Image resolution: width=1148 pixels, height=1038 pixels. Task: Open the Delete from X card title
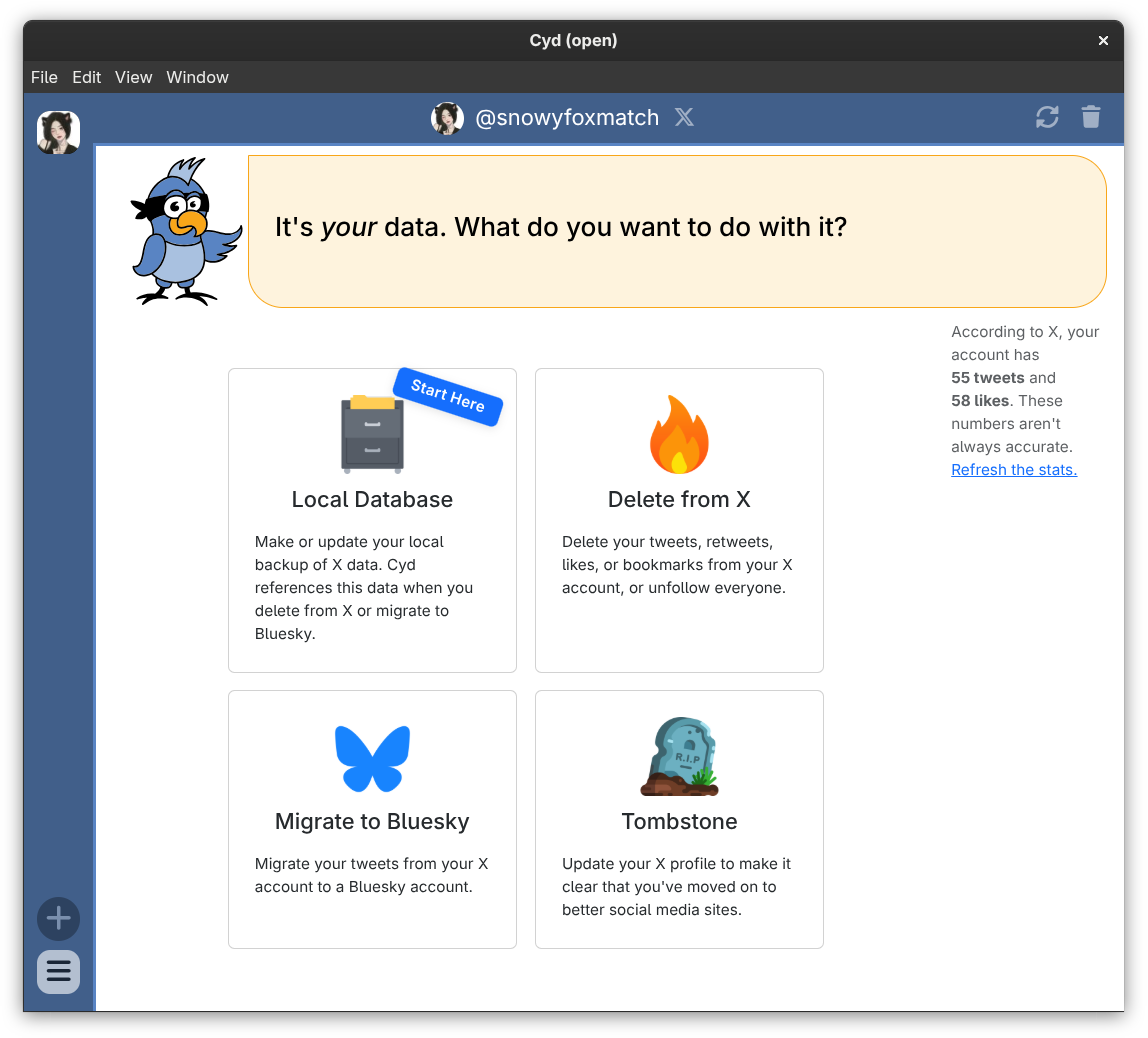click(x=679, y=499)
